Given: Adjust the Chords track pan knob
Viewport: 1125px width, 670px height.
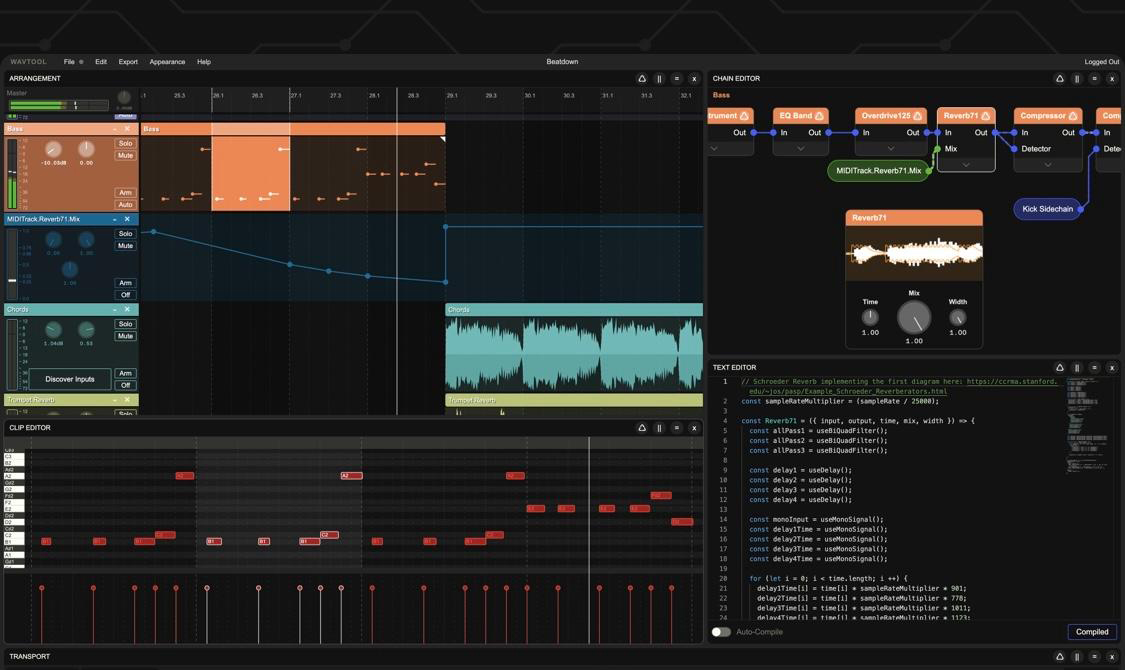Looking at the screenshot, I should click(86, 329).
